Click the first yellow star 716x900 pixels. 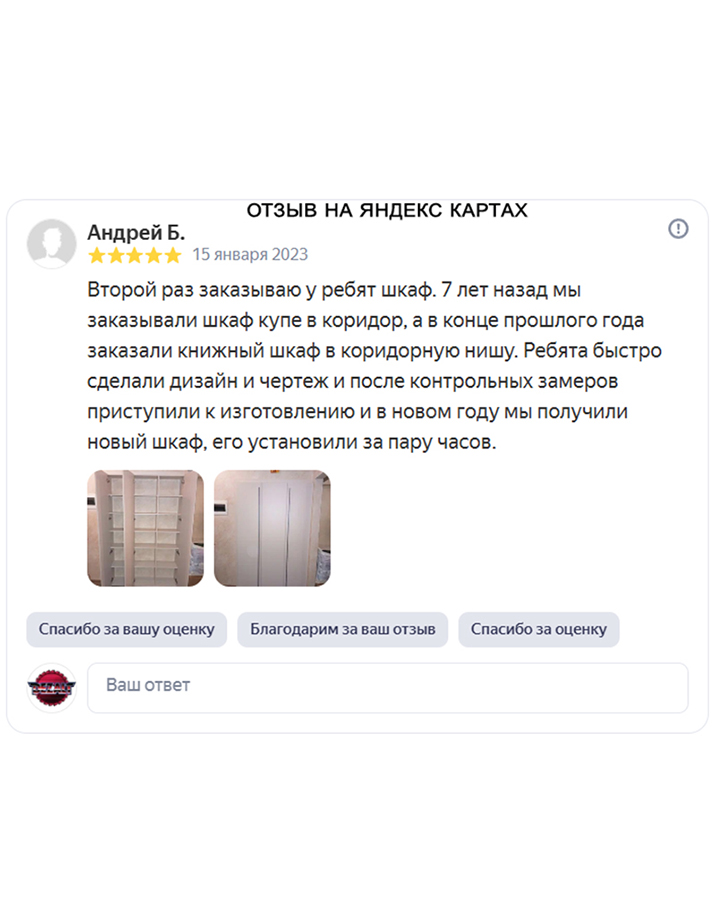(x=97, y=255)
